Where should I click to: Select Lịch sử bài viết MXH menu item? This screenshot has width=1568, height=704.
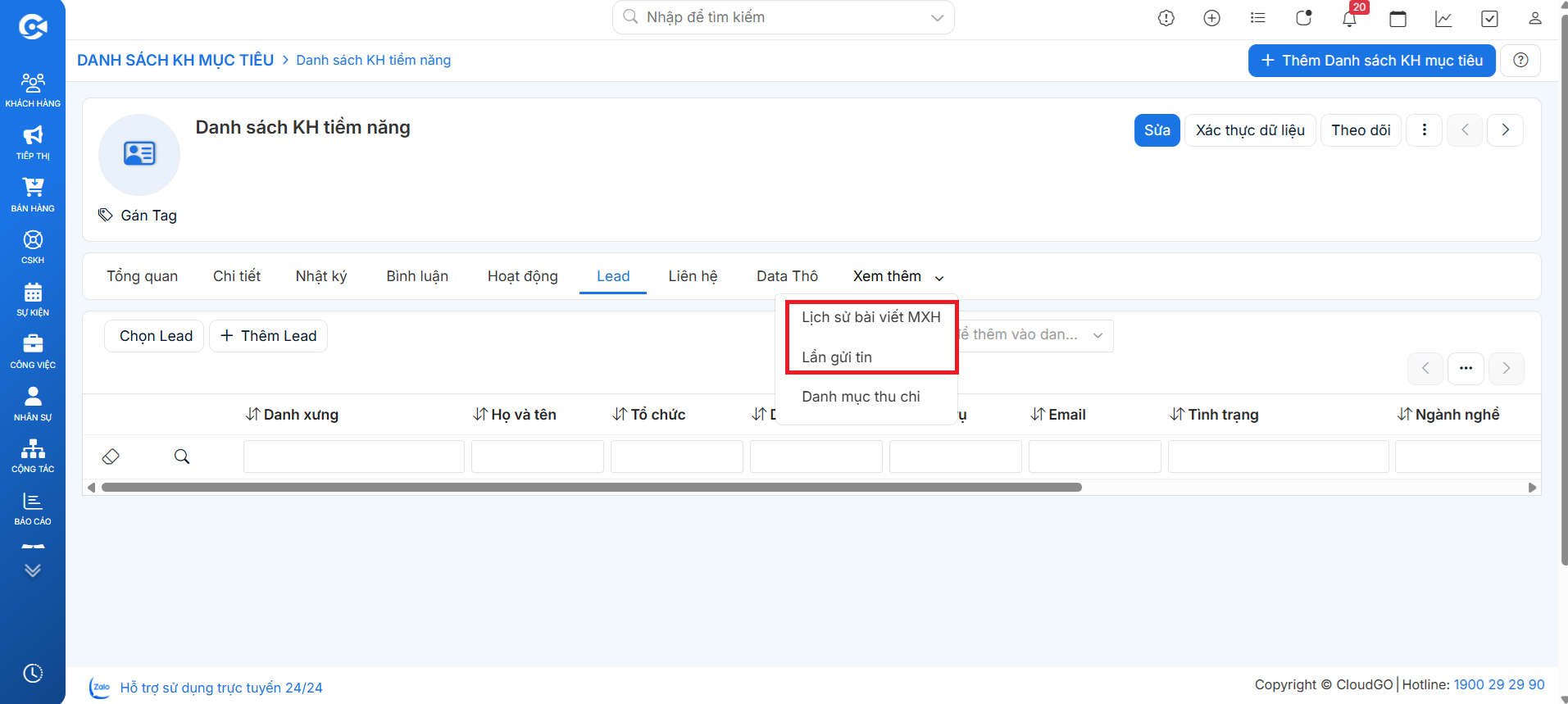point(871,317)
